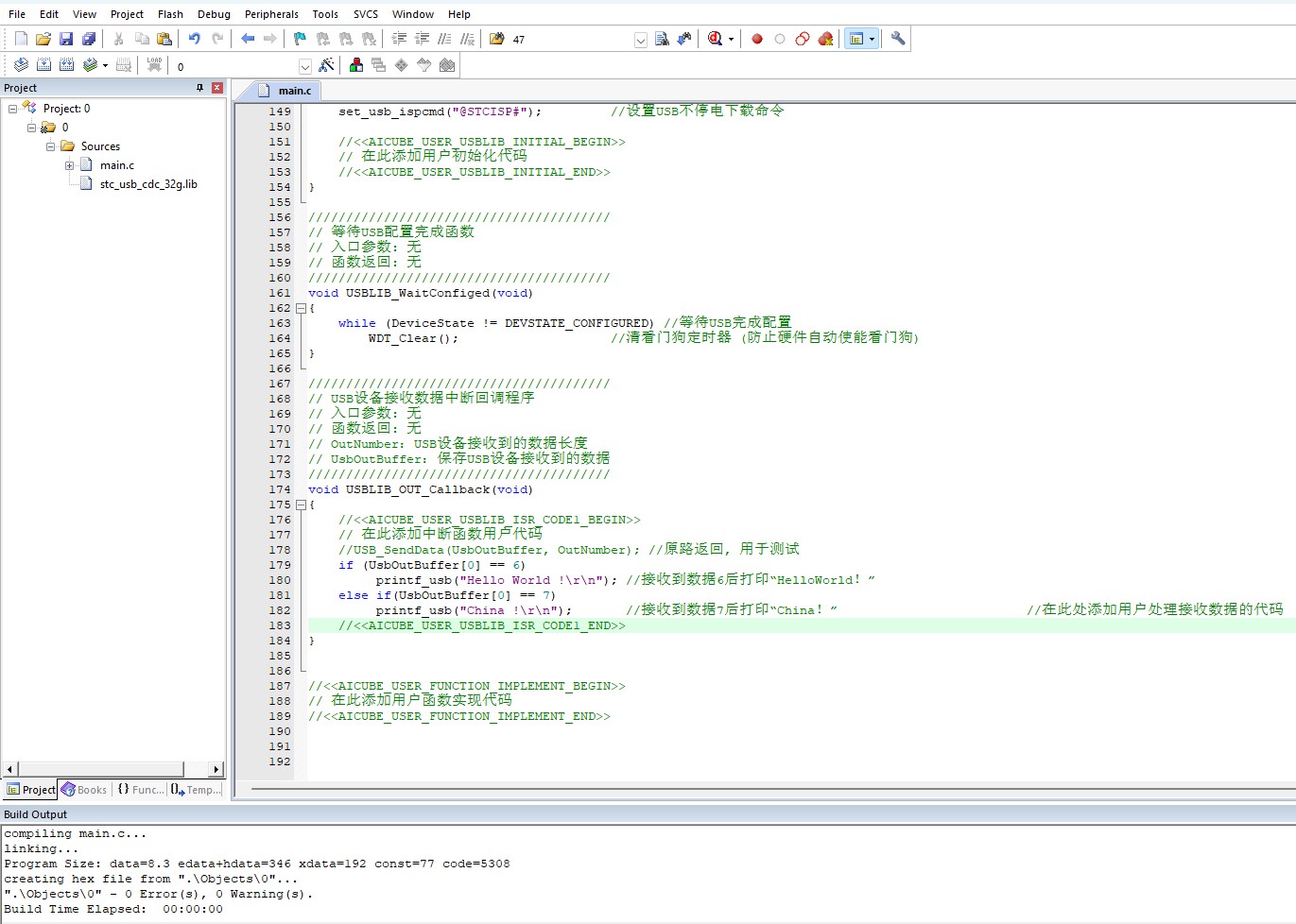1296x924 pixels.
Task: Open the File menu
Action: pos(17,14)
